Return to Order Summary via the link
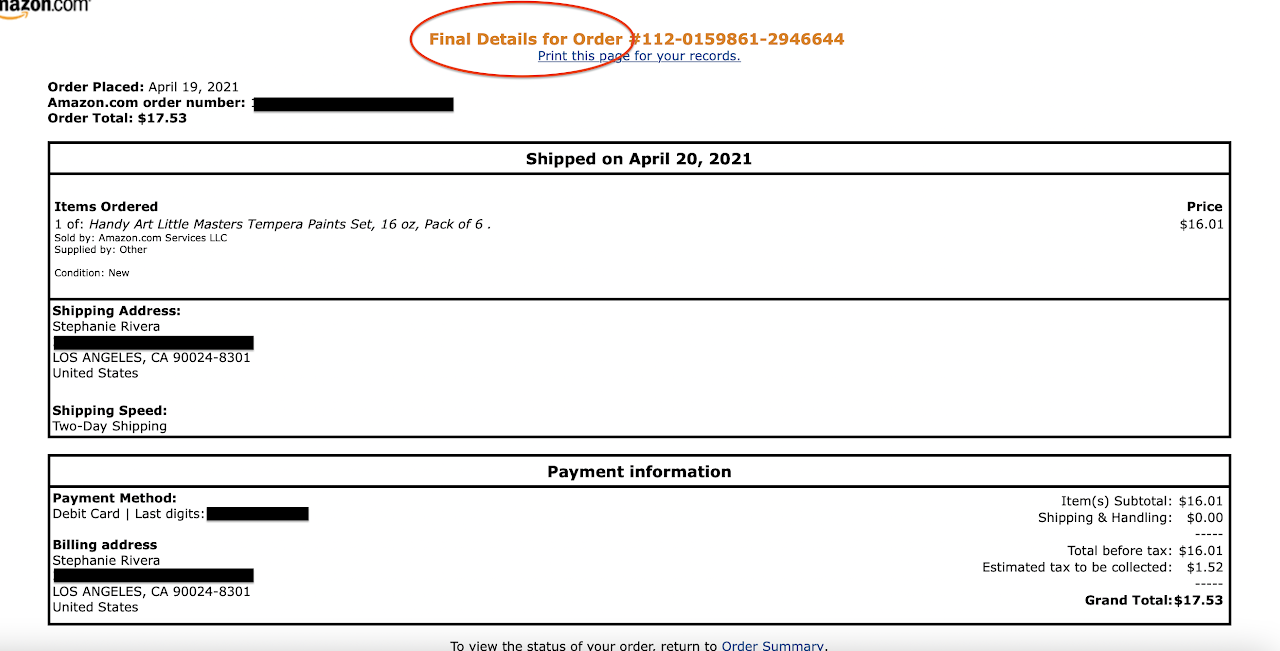This screenshot has height=651, width=1280. tap(772, 645)
